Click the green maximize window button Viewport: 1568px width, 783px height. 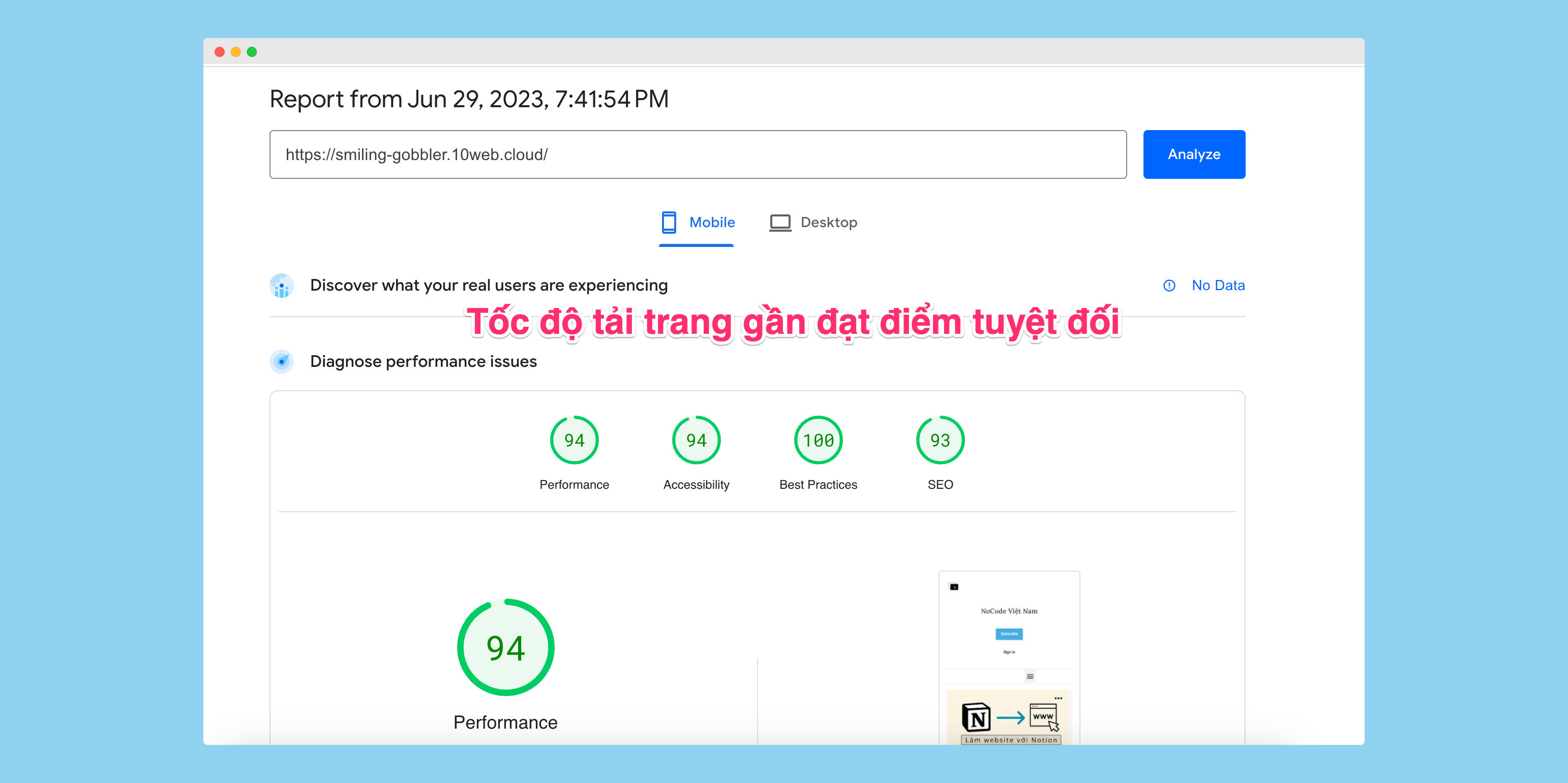[252, 52]
